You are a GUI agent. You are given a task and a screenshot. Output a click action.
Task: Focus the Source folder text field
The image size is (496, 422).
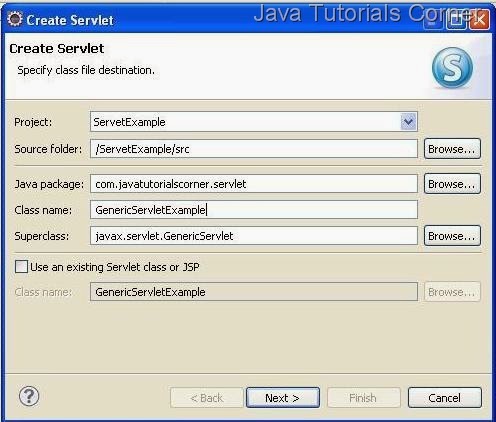pyautogui.click(x=254, y=149)
